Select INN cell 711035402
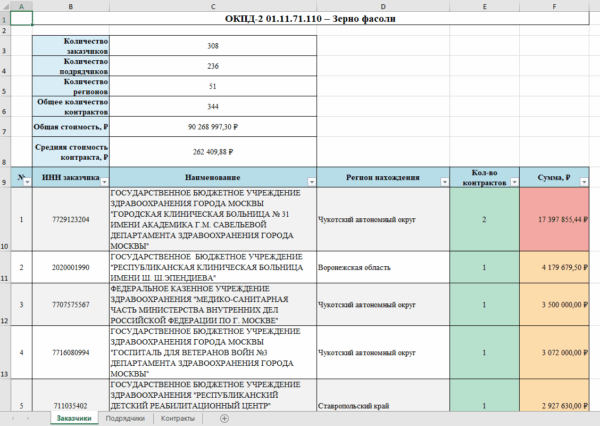Image resolution: width=600 pixels, height=426 pixels. [x=71, y=395]
